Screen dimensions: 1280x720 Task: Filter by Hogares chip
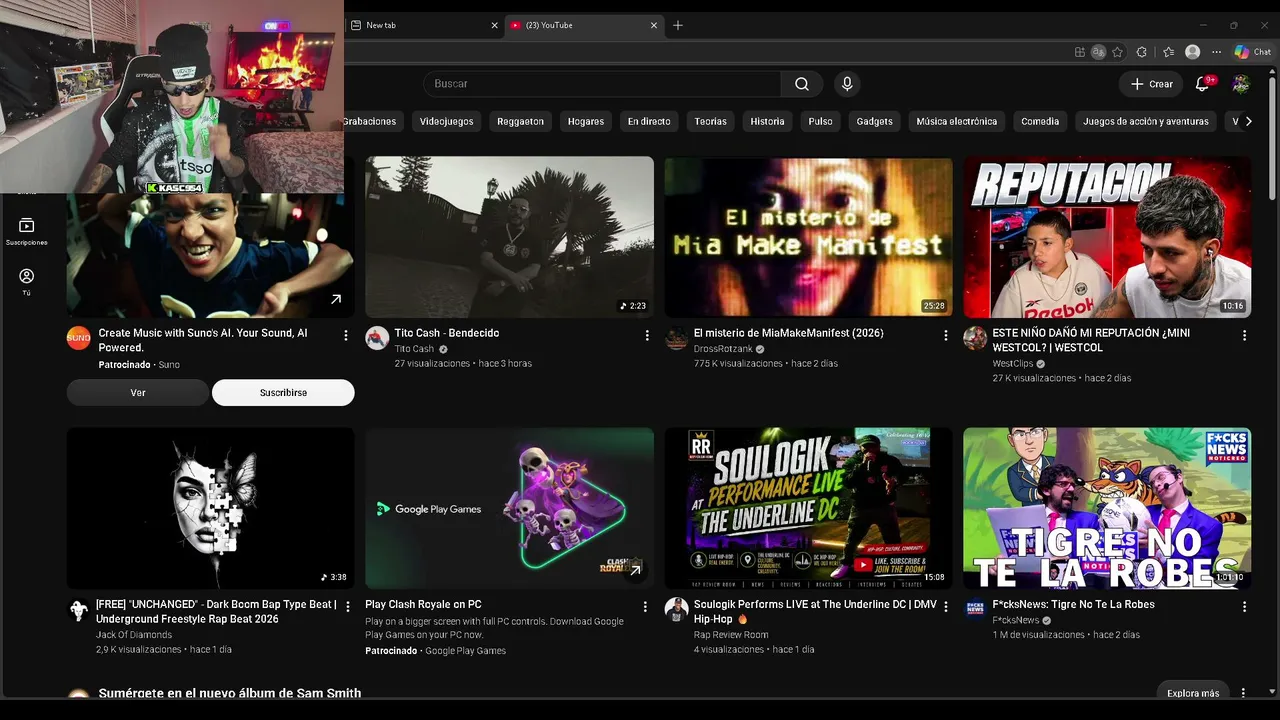586,121
